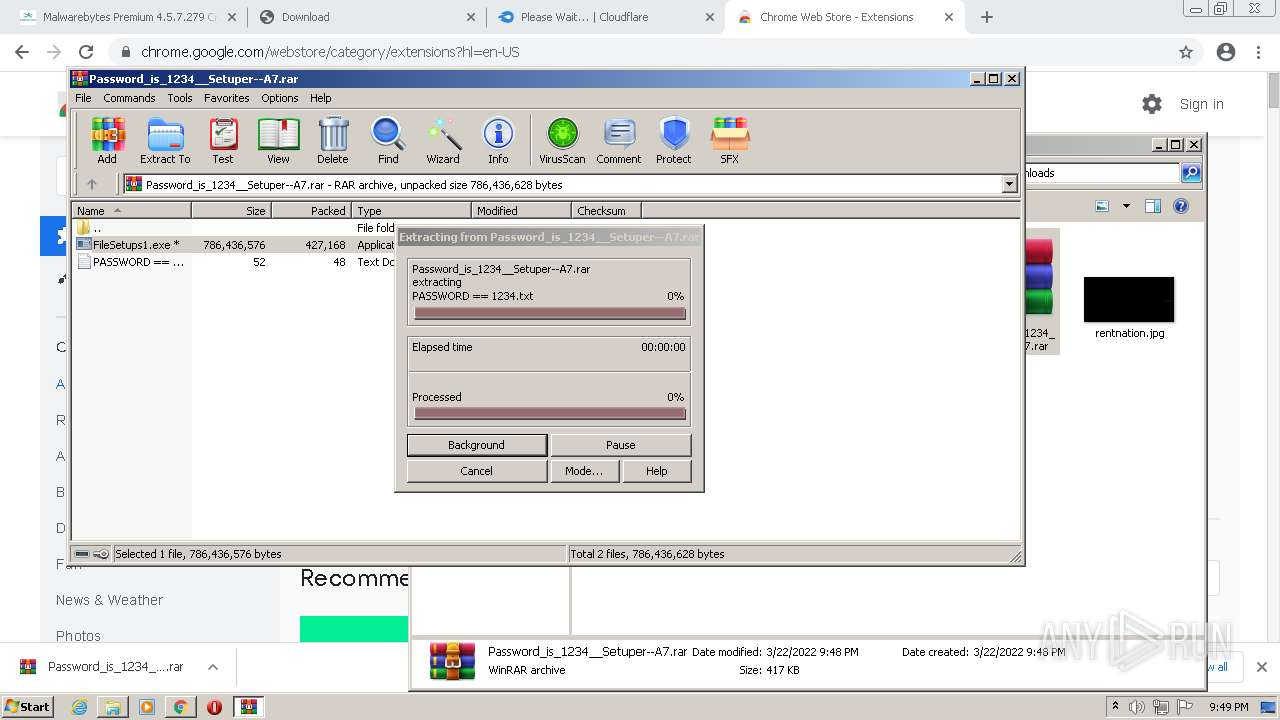The height and width of the screenshot is (720, 1280).
Task: Click Sign in on Web Store
Action: [x=1201, y=104]
